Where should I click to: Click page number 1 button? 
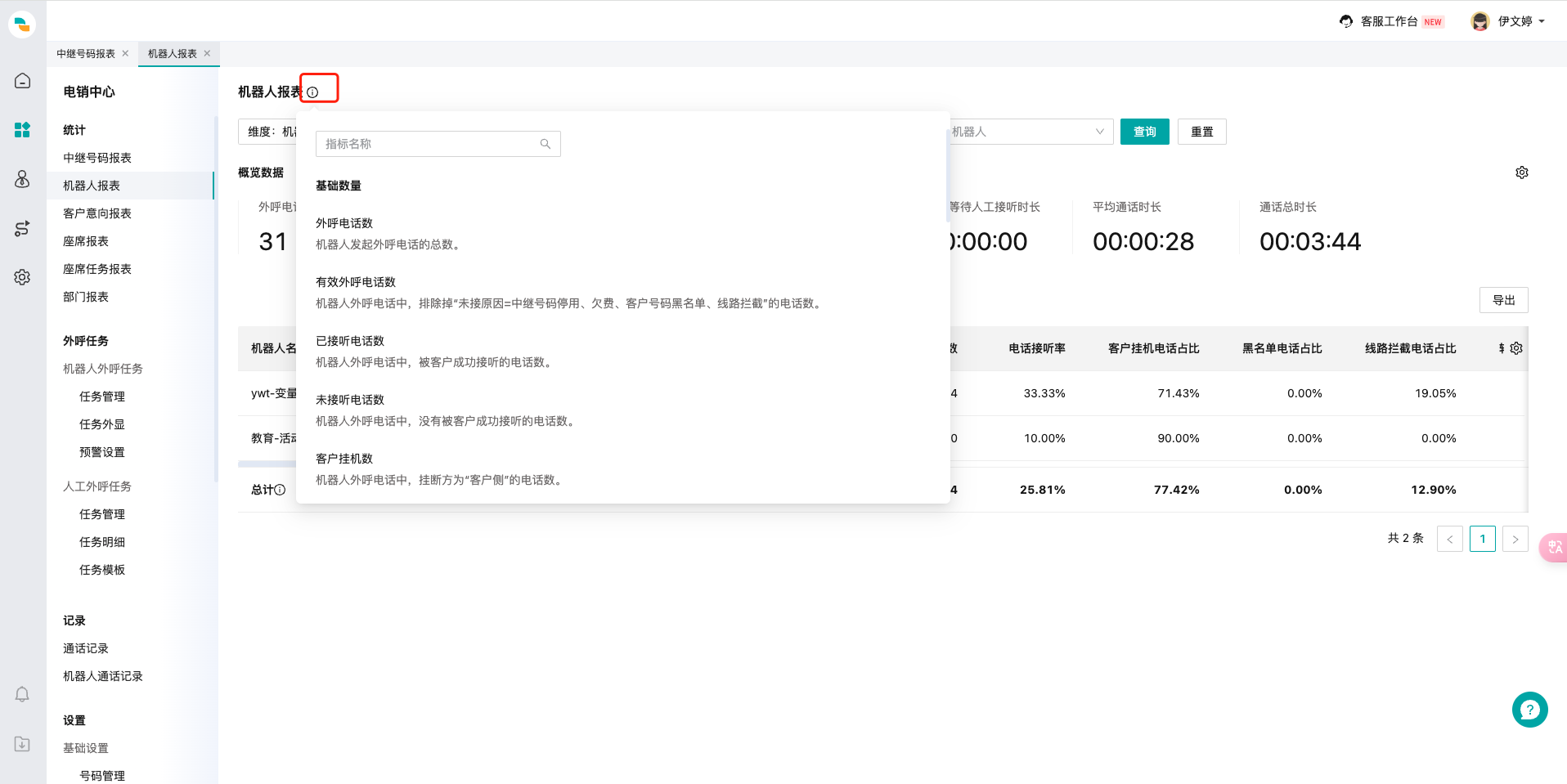pos(1483,539)
